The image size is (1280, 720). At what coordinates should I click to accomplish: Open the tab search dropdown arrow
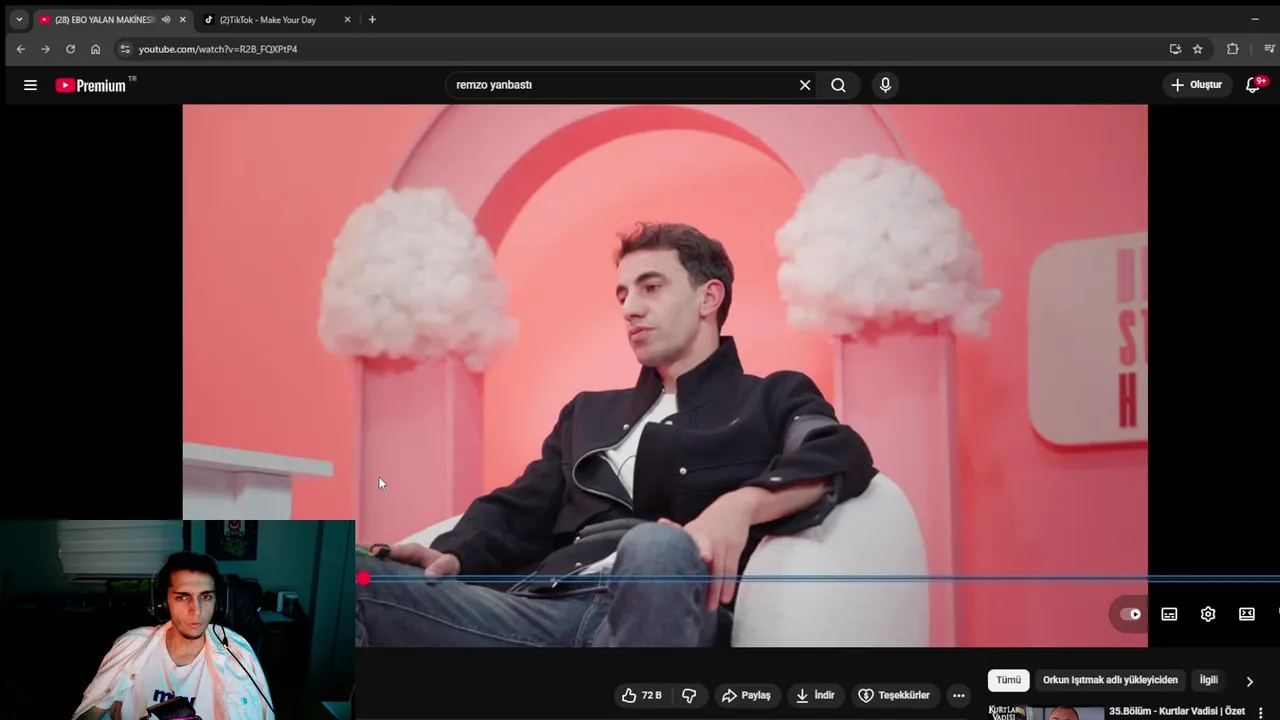click(18, 19)
